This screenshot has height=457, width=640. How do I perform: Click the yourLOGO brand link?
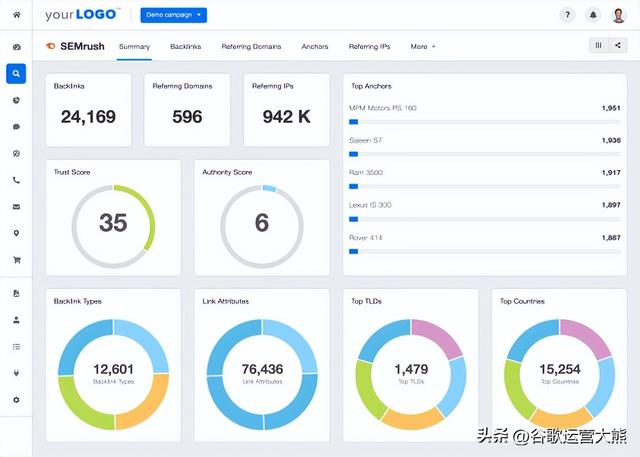82,15
